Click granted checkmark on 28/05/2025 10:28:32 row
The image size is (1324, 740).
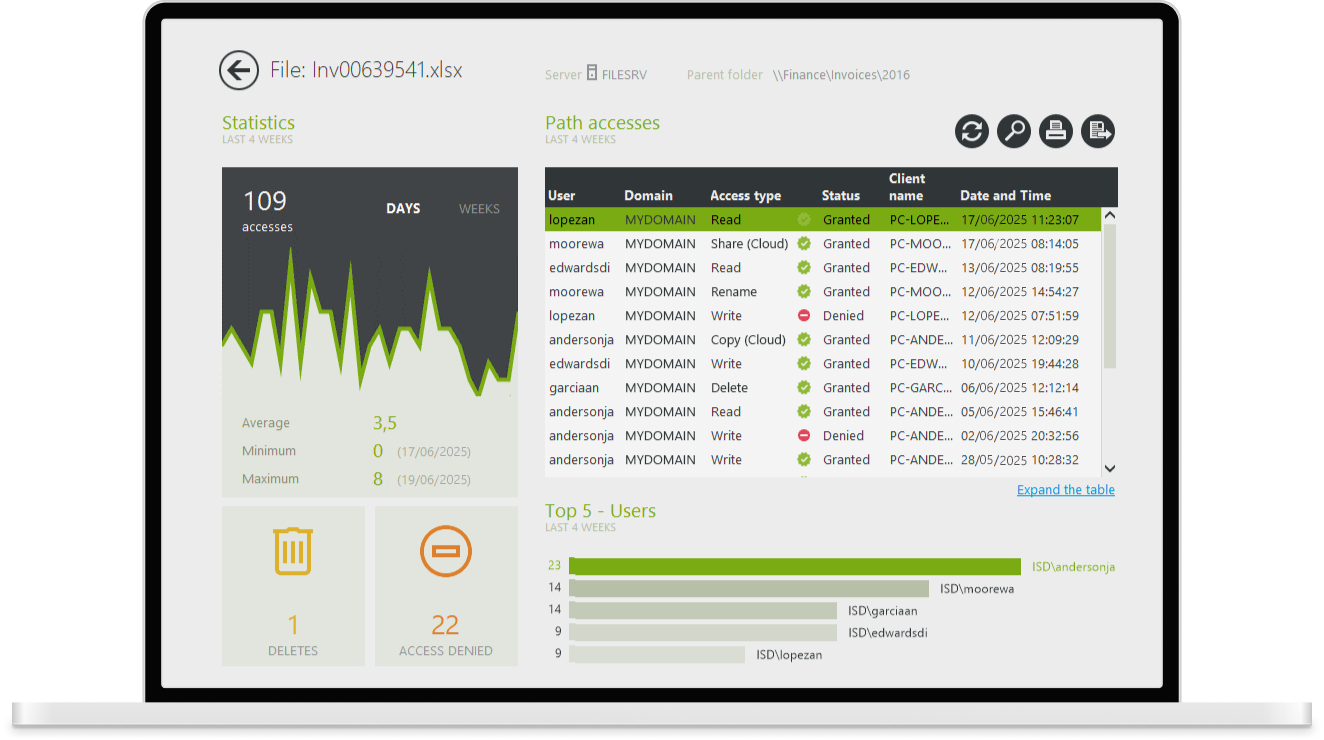(804, 460)
